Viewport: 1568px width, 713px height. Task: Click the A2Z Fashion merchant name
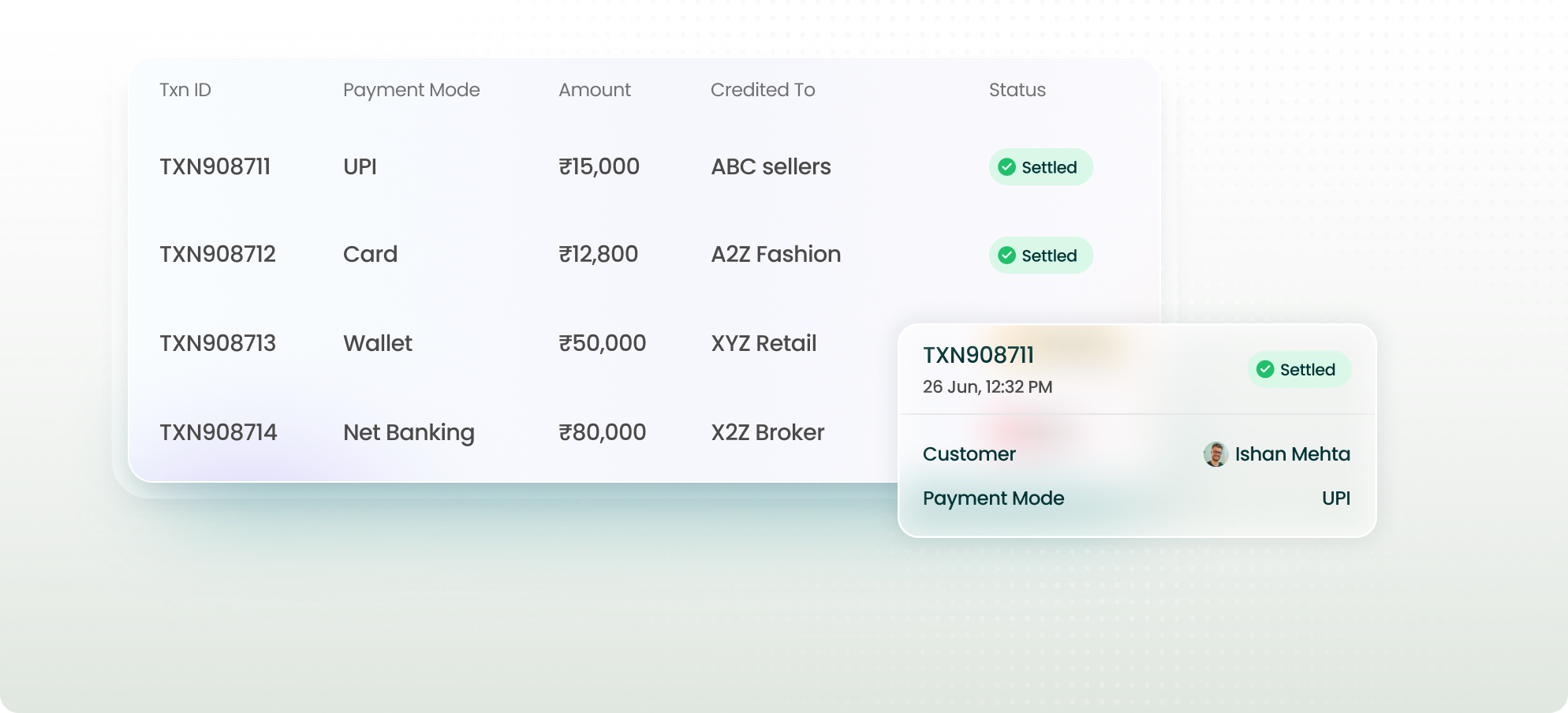775,255
